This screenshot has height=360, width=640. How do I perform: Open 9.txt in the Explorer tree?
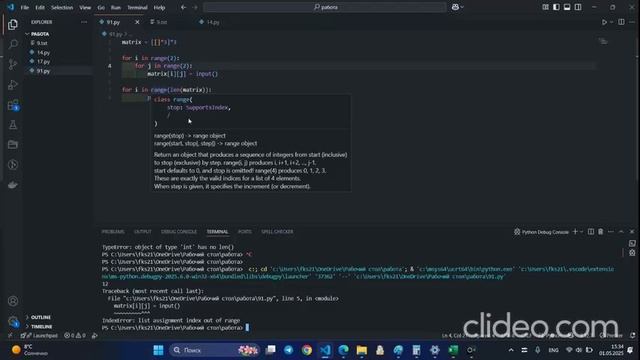[42, 43]
